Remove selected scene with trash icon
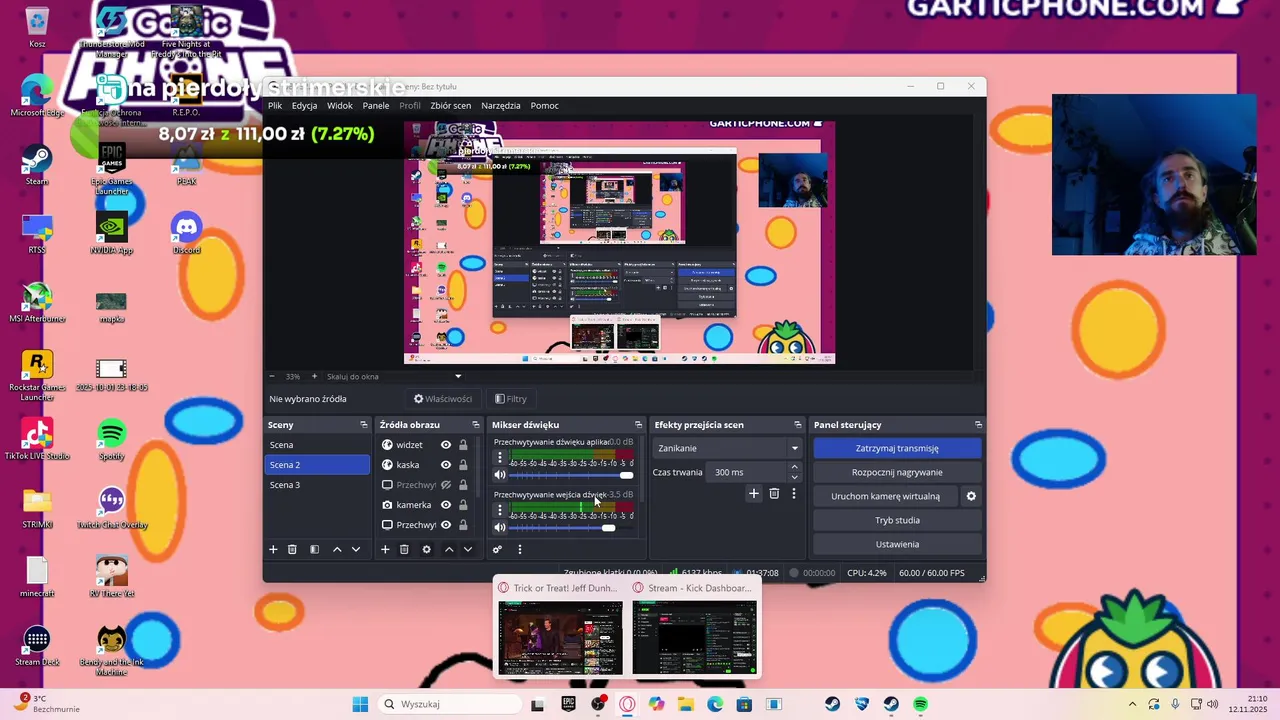Screen dimensions: 1280x720 [292, 549]
